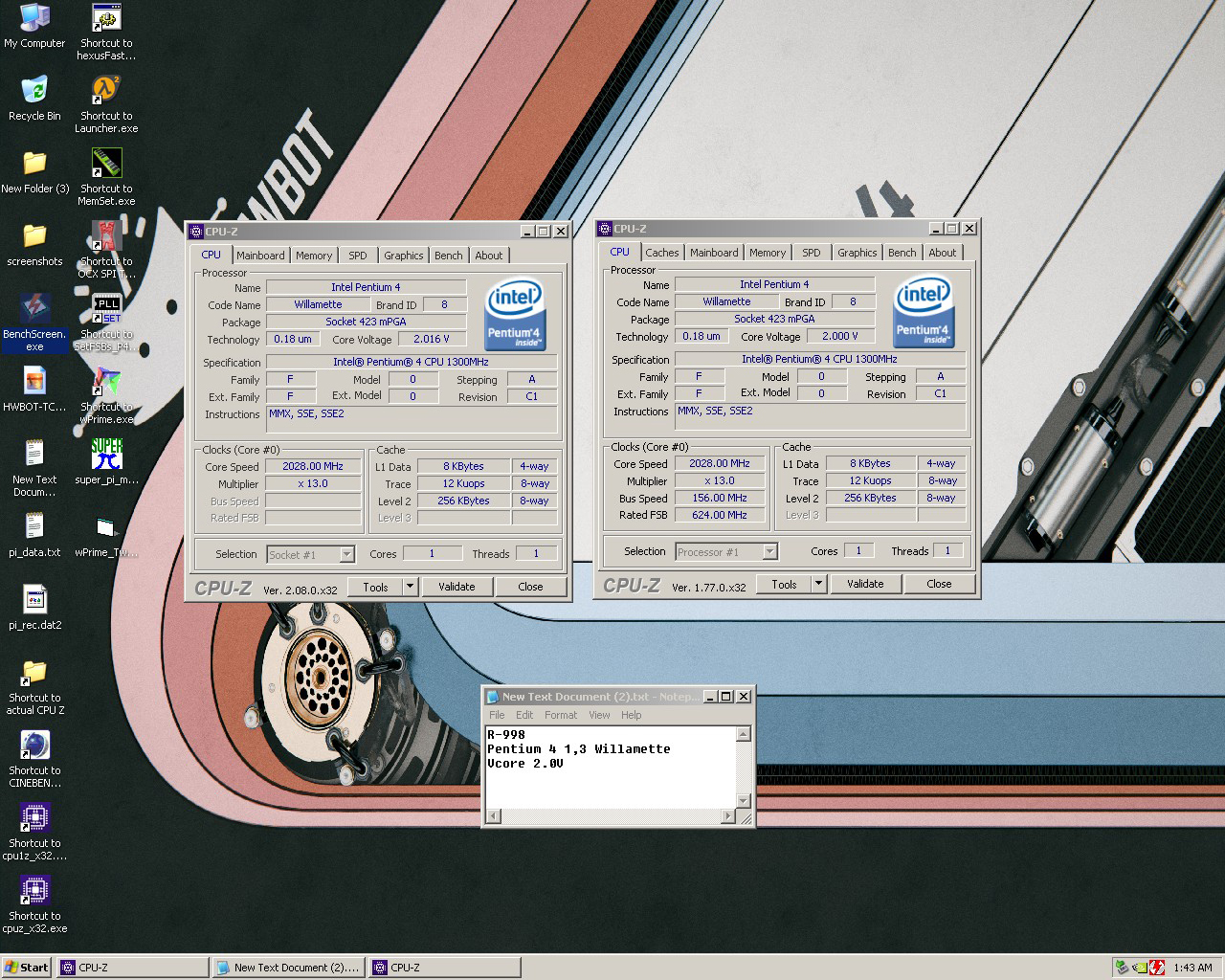The width and height of the screenshot is (1225, 980).
Task: Open Tools dropdown arrow in CPU-Z 1.77.0
Action: tap(818, 584)
